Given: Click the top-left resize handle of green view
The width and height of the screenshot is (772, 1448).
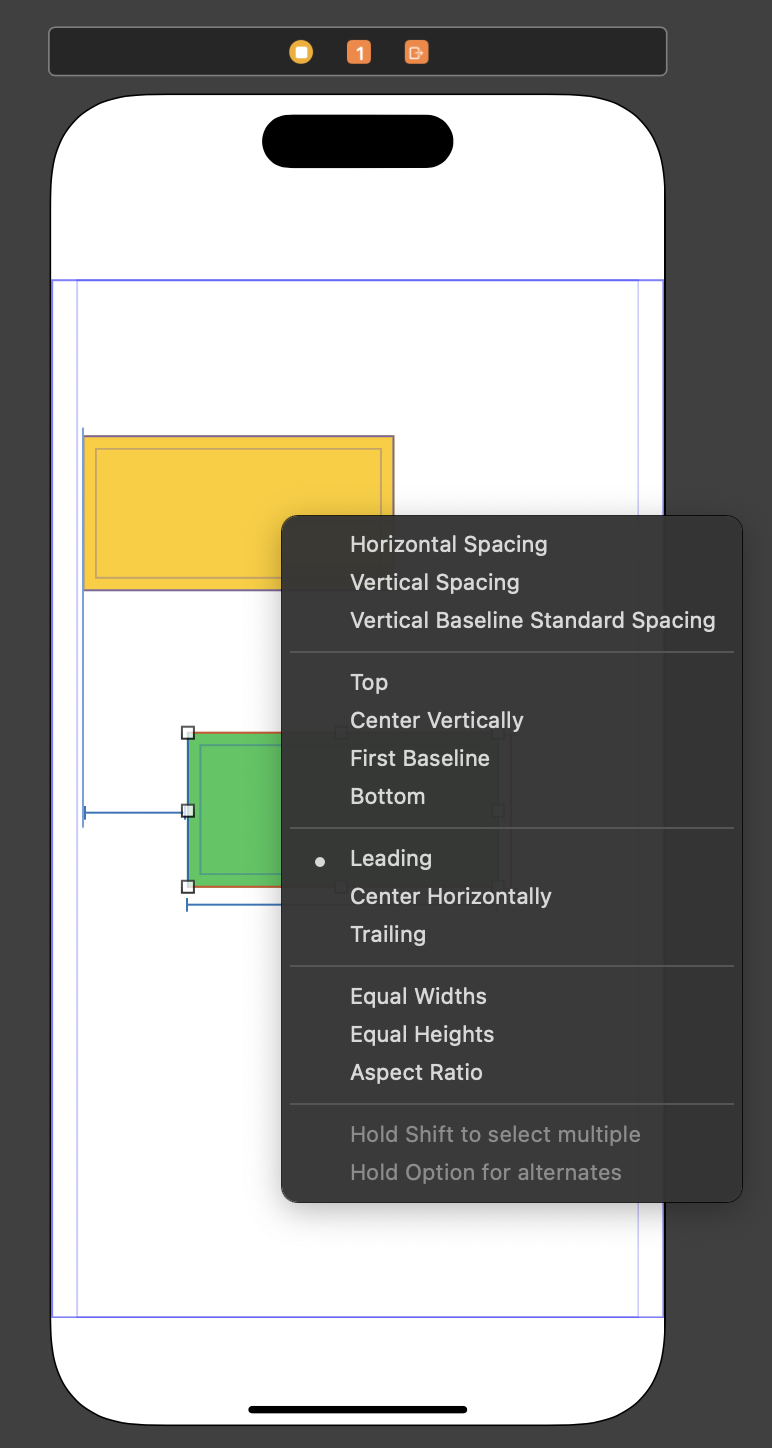Looking at the screenshot, I should [x=188, y=733].
